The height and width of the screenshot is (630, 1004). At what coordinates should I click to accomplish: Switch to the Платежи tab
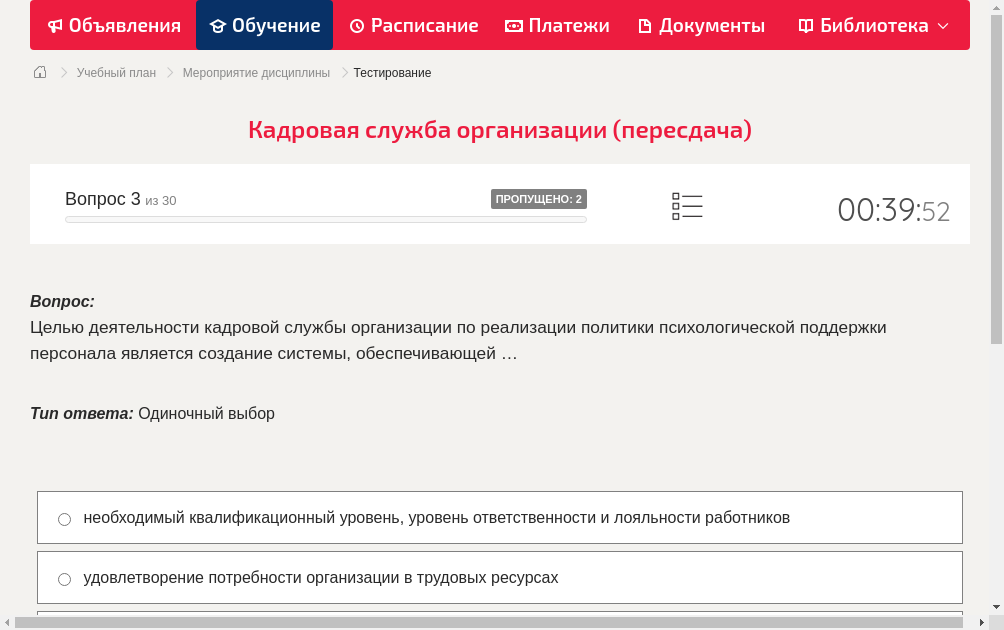click(557, 25)
